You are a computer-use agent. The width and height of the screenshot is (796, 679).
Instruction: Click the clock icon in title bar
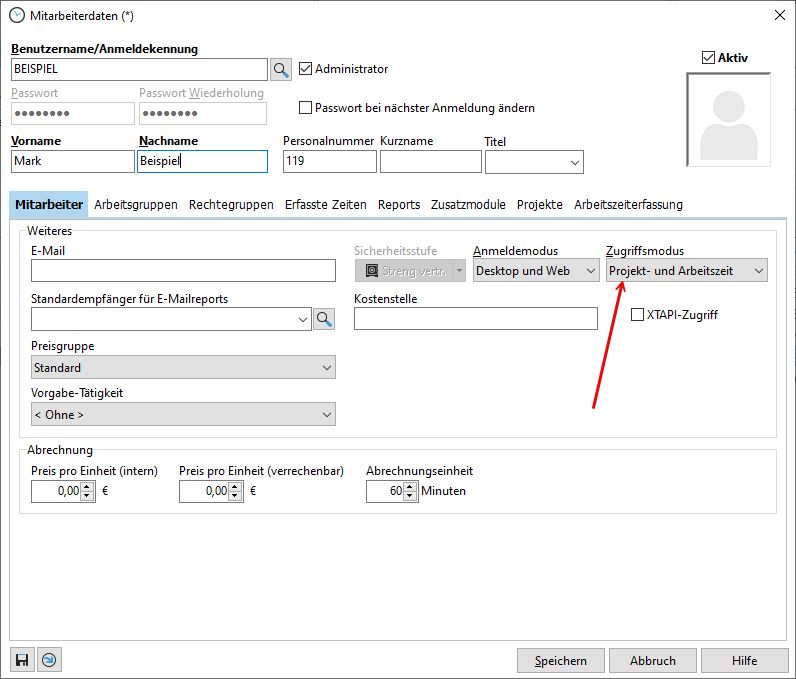coord(17,15)
